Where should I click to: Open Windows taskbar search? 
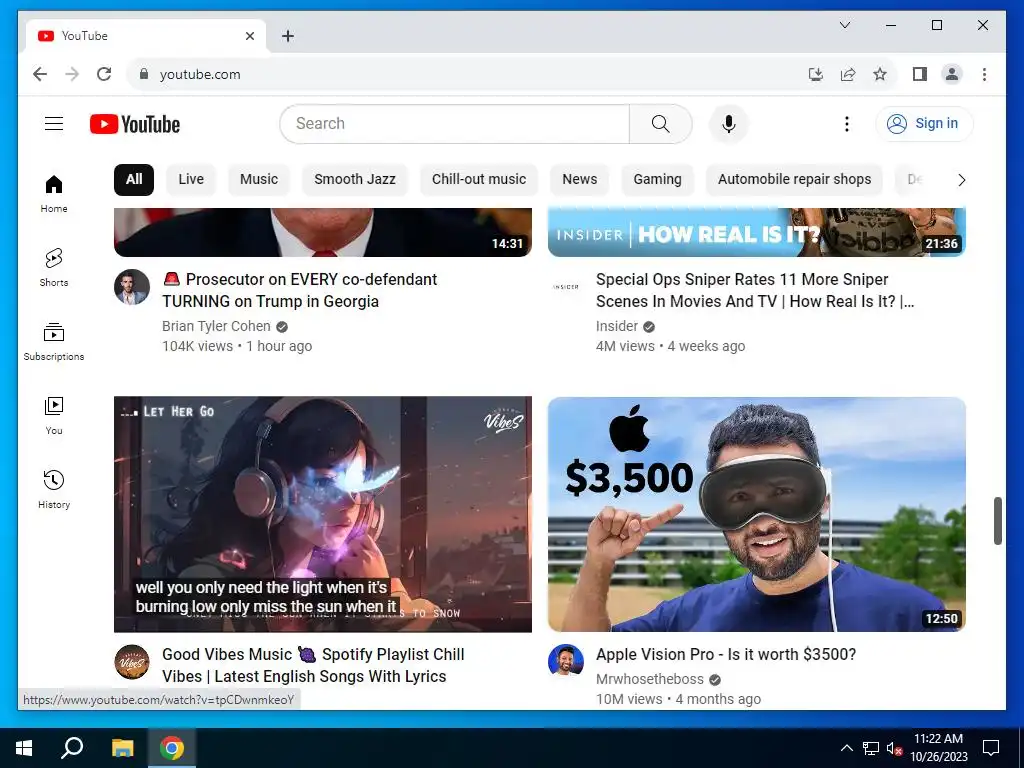[x=72, y=748]
